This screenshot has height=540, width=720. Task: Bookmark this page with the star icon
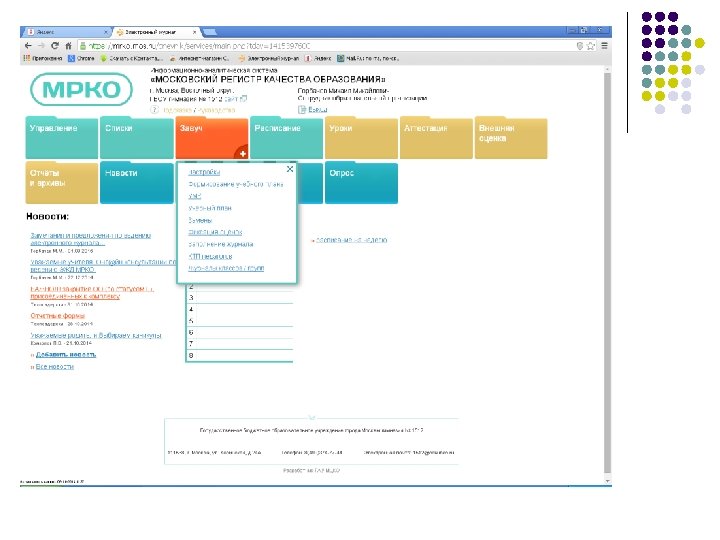(x=591, y=46)
